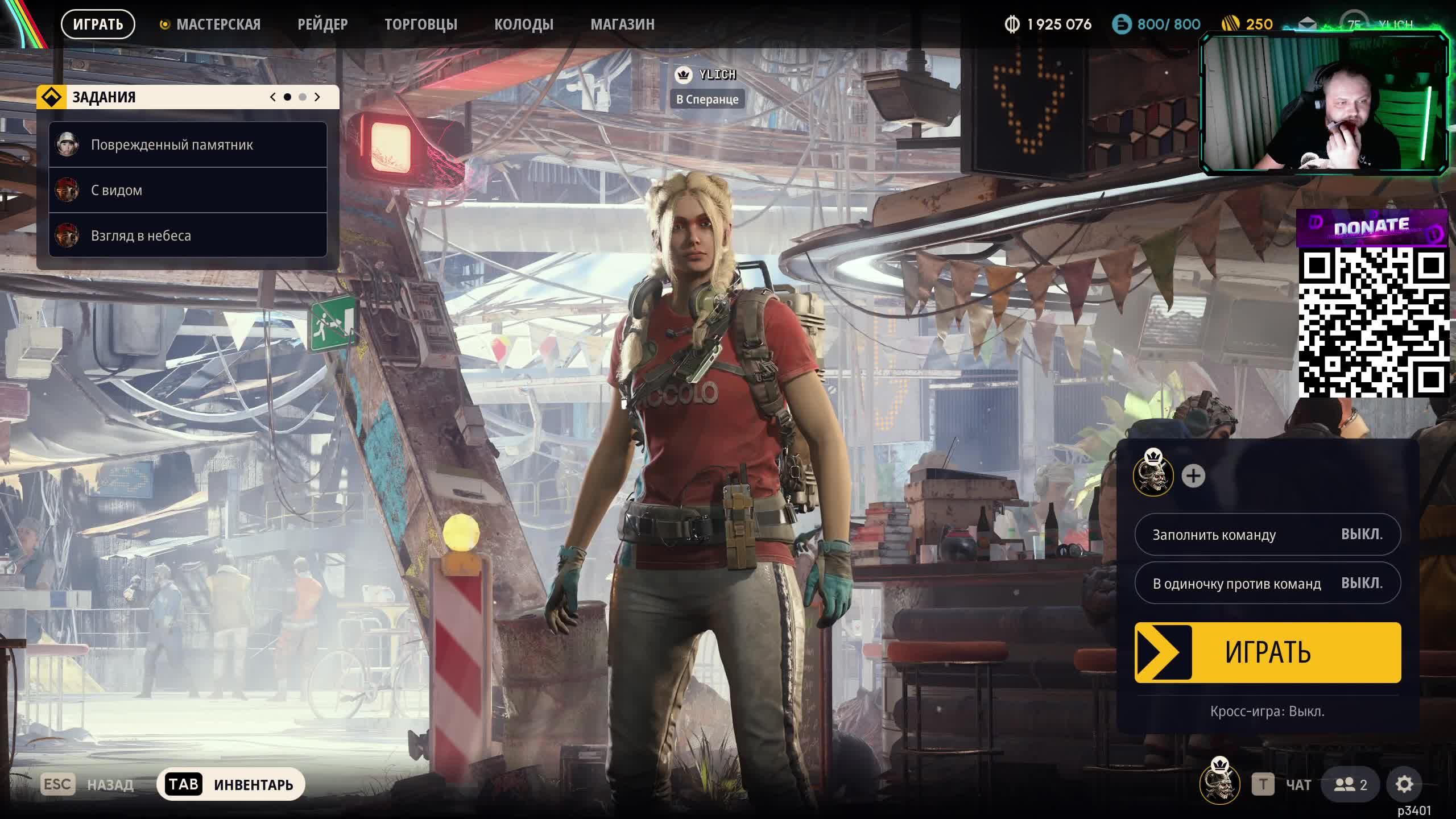Click the gold coins 250 currency icon

pyautogui.click(x=1230, y=24)
